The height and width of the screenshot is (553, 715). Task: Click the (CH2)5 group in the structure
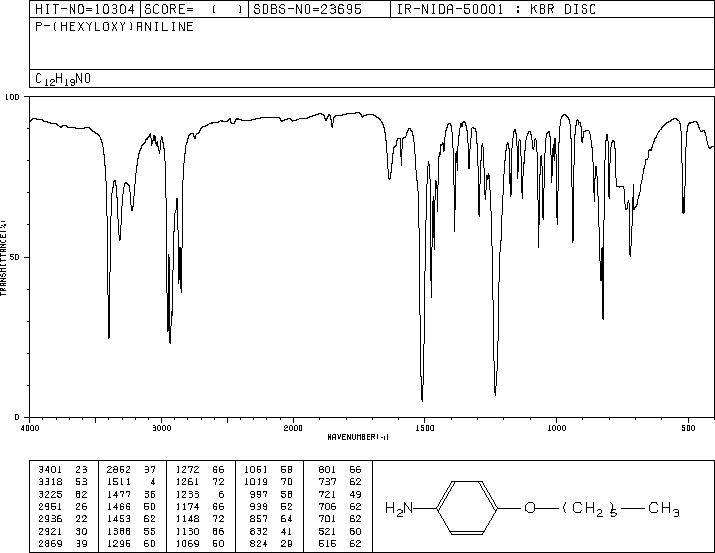[x=590, y=508]
